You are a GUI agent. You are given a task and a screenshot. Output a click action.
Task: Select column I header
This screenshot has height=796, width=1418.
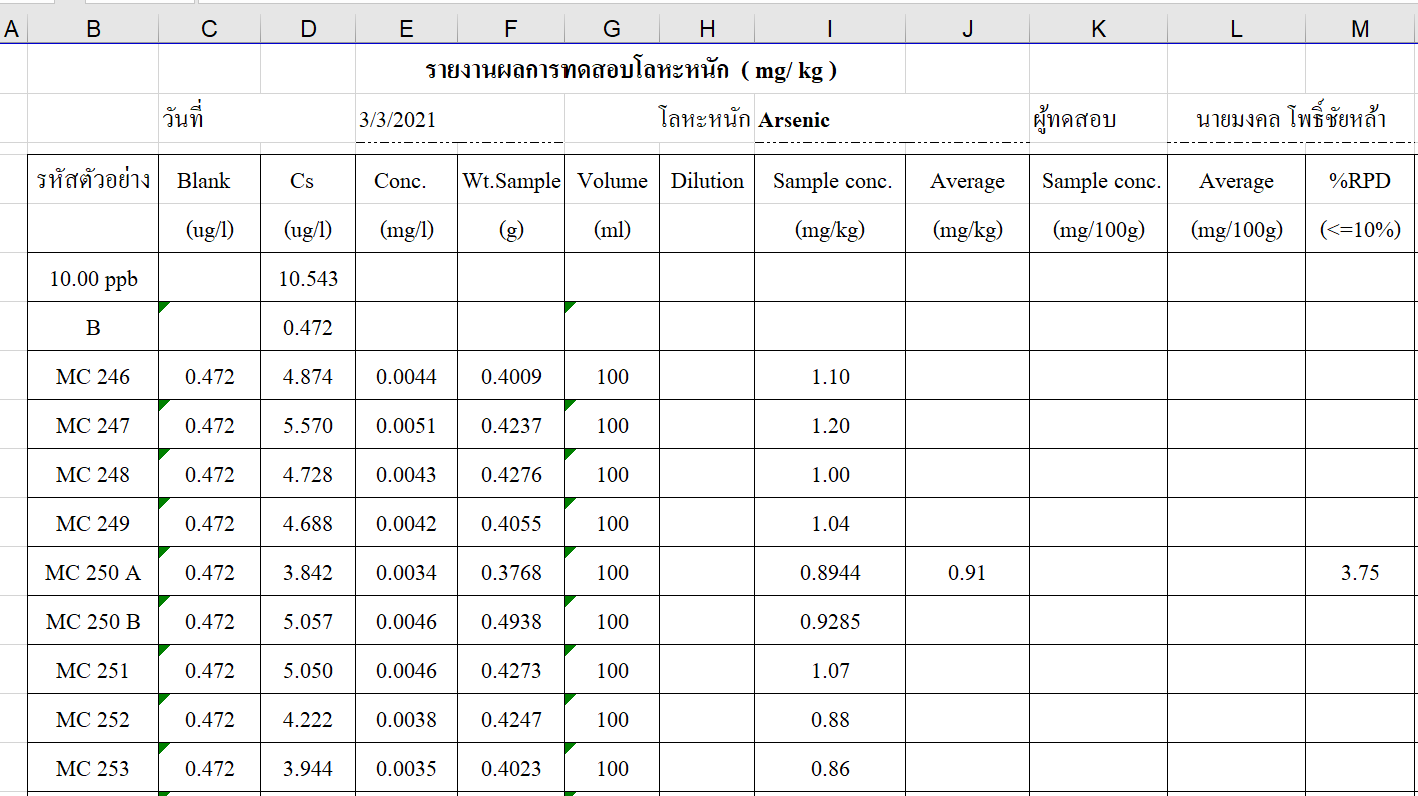pyautogui.click(x=830, y=30)
